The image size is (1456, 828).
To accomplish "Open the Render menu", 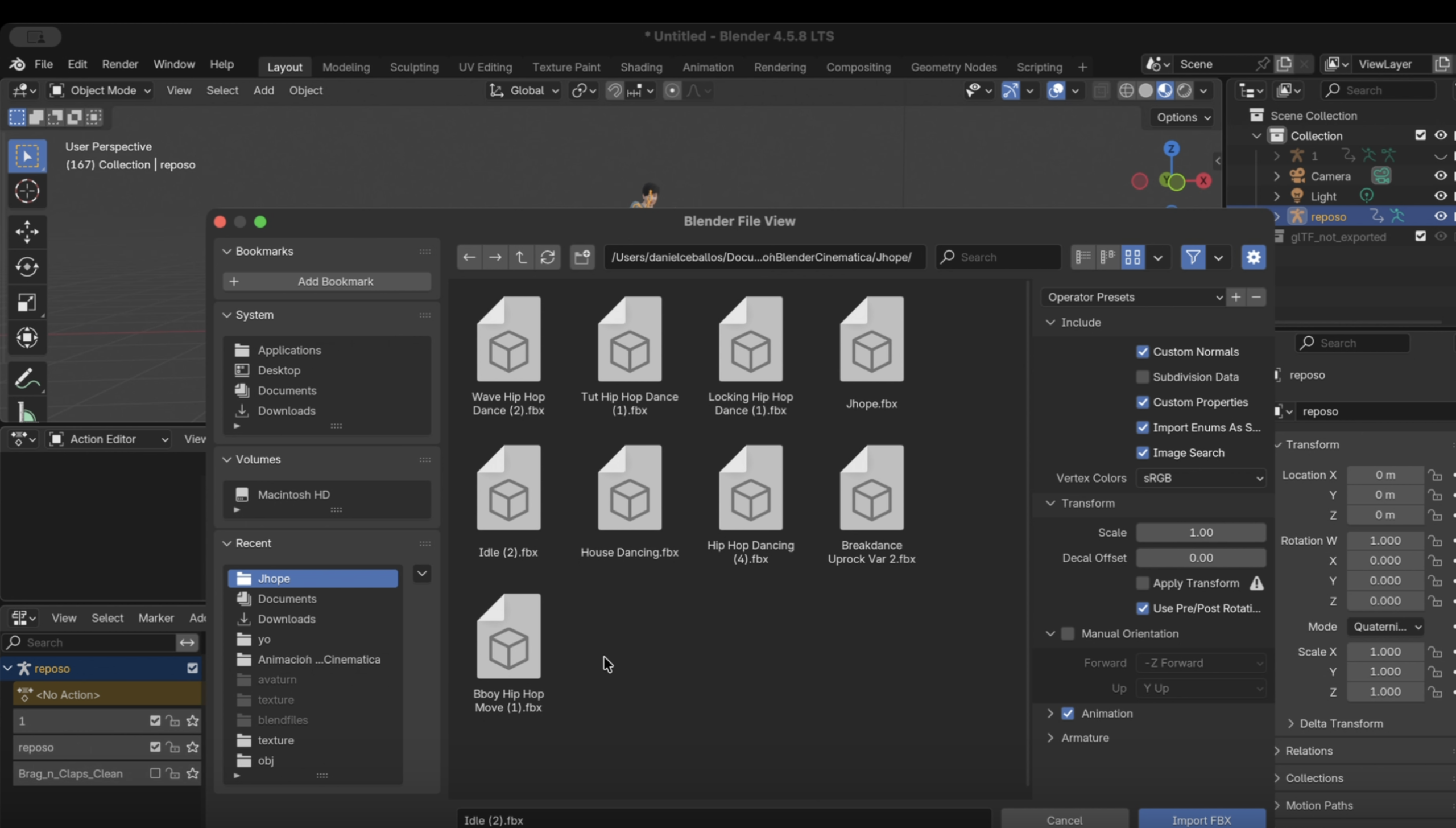I will [x=120, y=64].
